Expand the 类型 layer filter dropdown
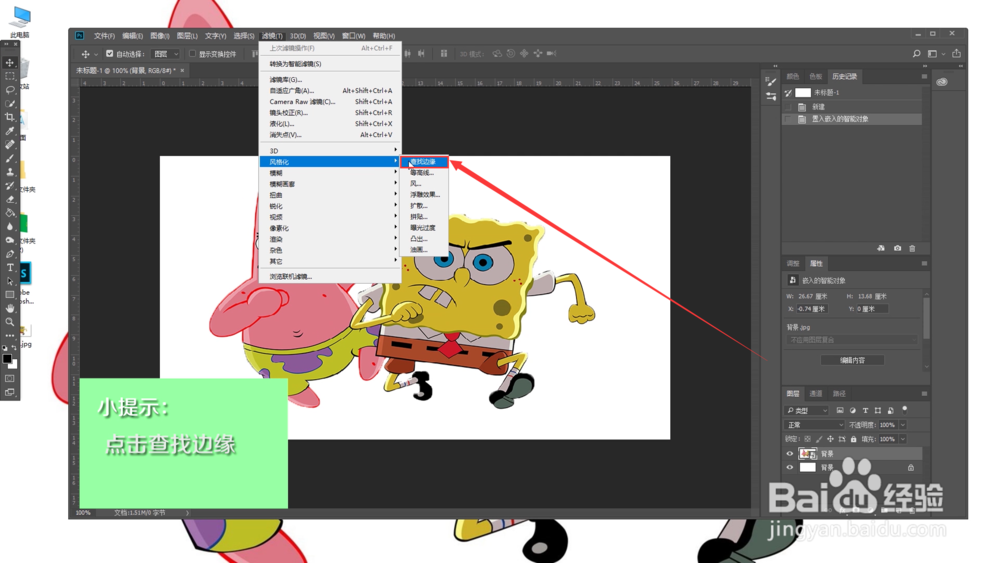Image resolution: width=1000 pixels, height=563 pixels. click(x=807, y=411)
